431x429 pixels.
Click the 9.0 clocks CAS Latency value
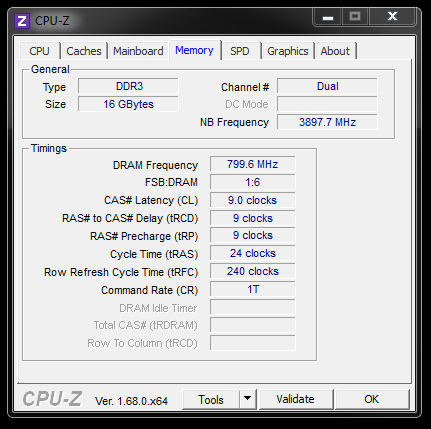tap(253, 200)
